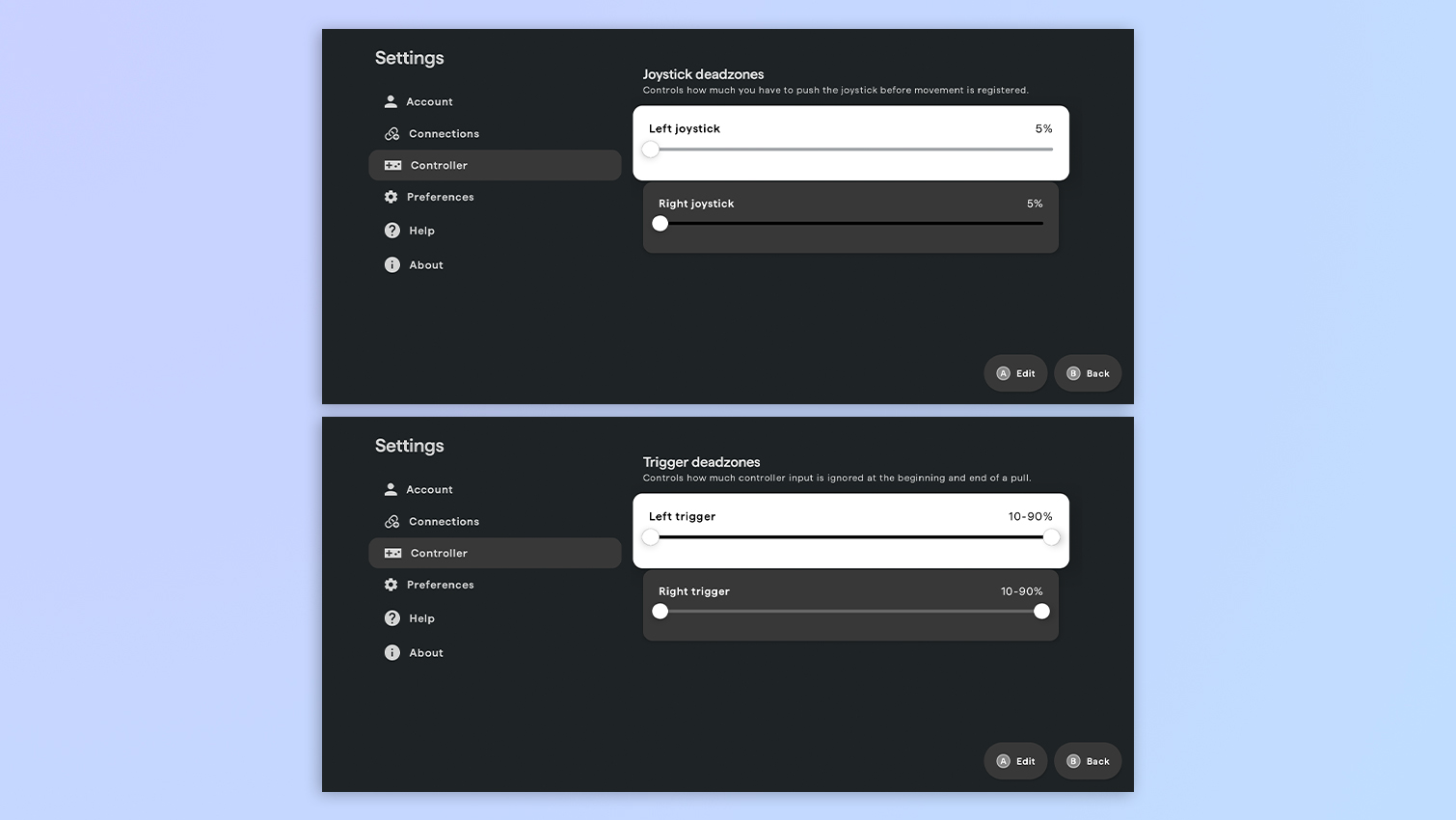Click the About info icon
Image resolution: width=1456 pixels, height=820 pixels.
[x=391, y=264]
